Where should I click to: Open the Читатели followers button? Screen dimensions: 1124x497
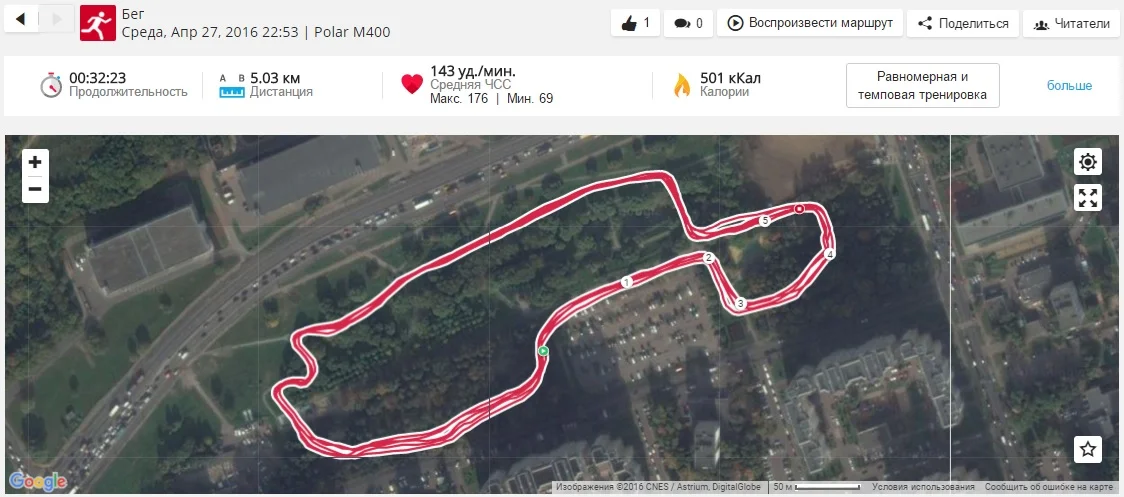coord(1072,23)
